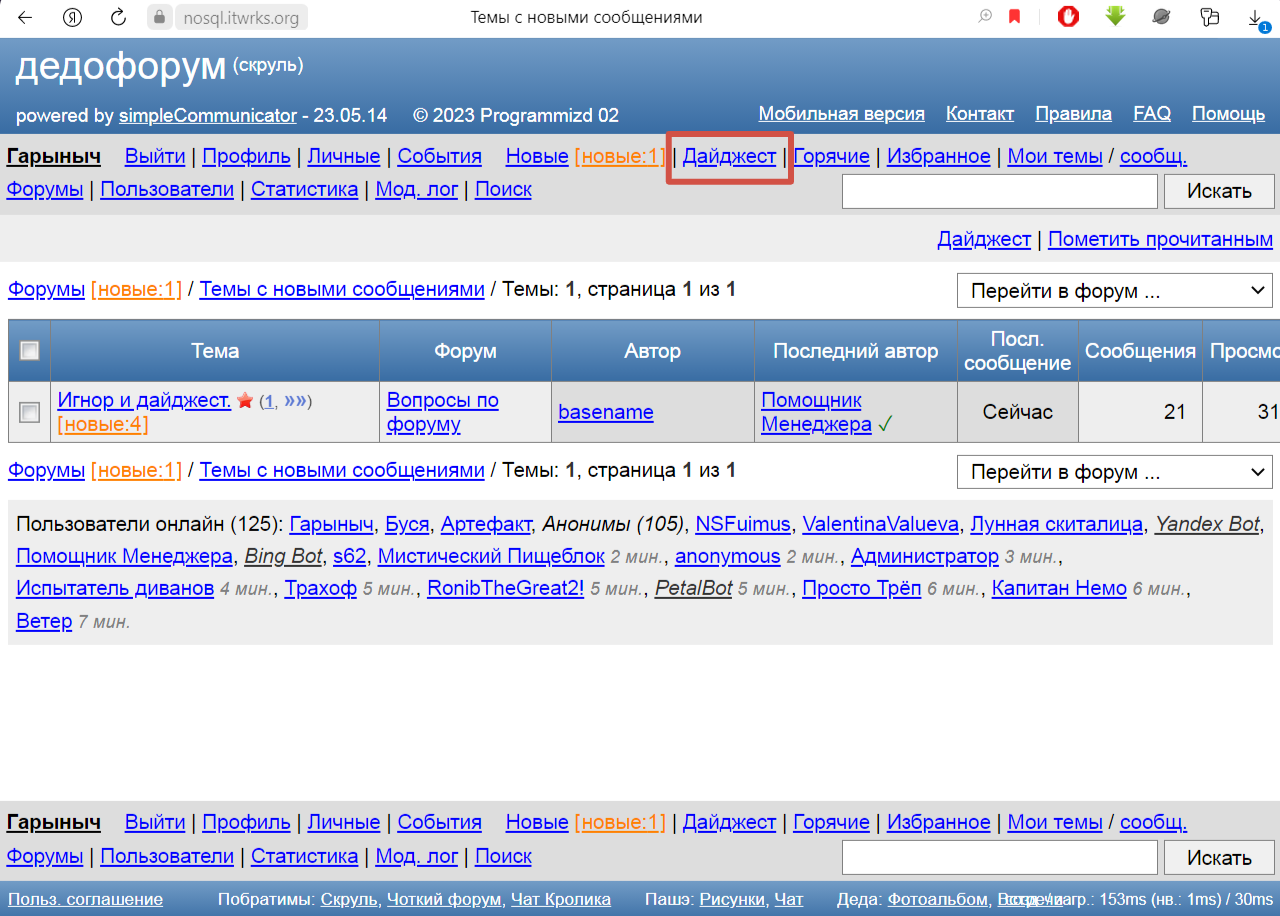Open 'Дайджест' in the top navigation
The height and width of the screenshot is (916, 1280).
[729, 156]
